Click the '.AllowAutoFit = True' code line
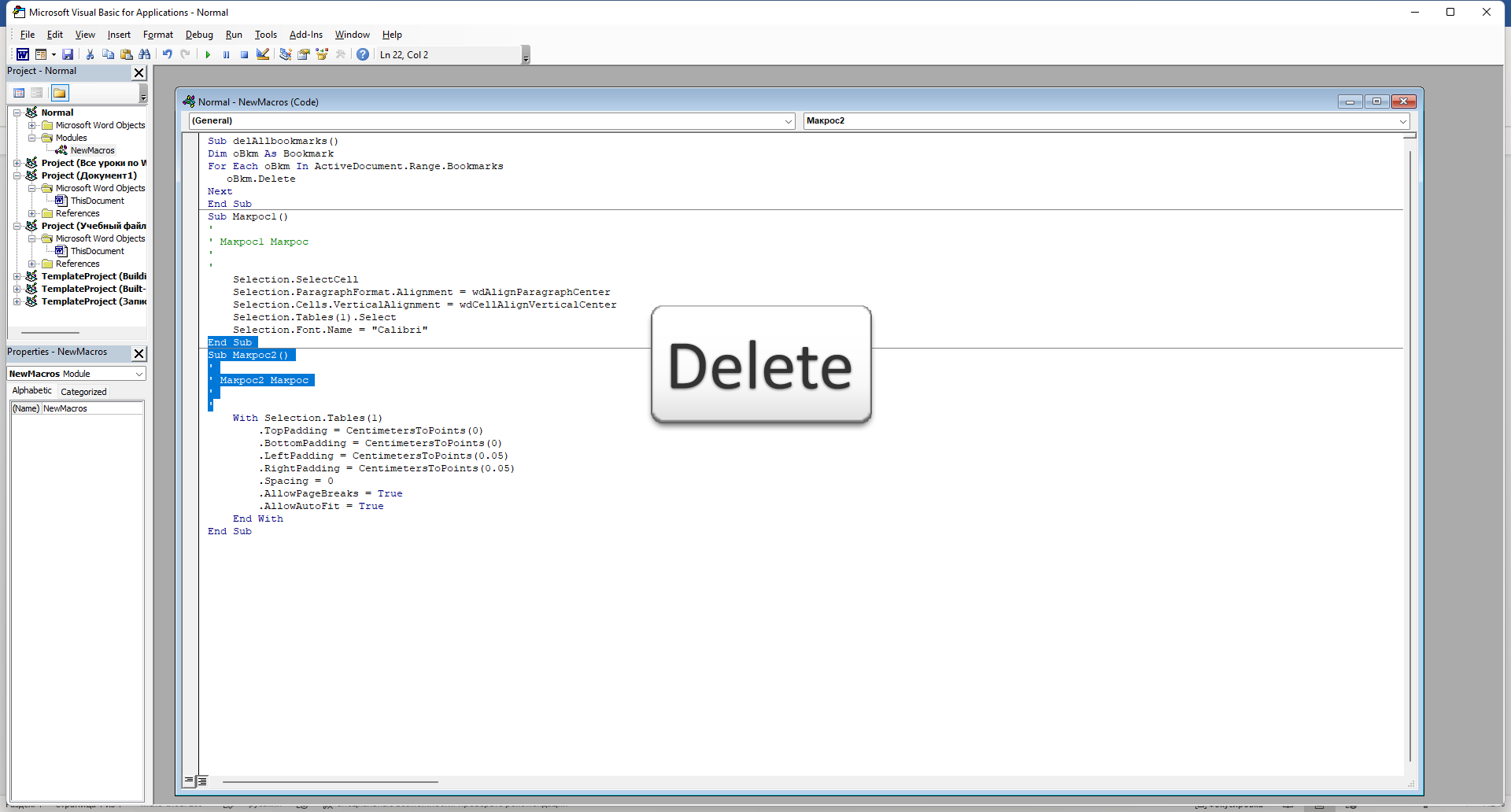1511x812 pixels. point(323,506)
